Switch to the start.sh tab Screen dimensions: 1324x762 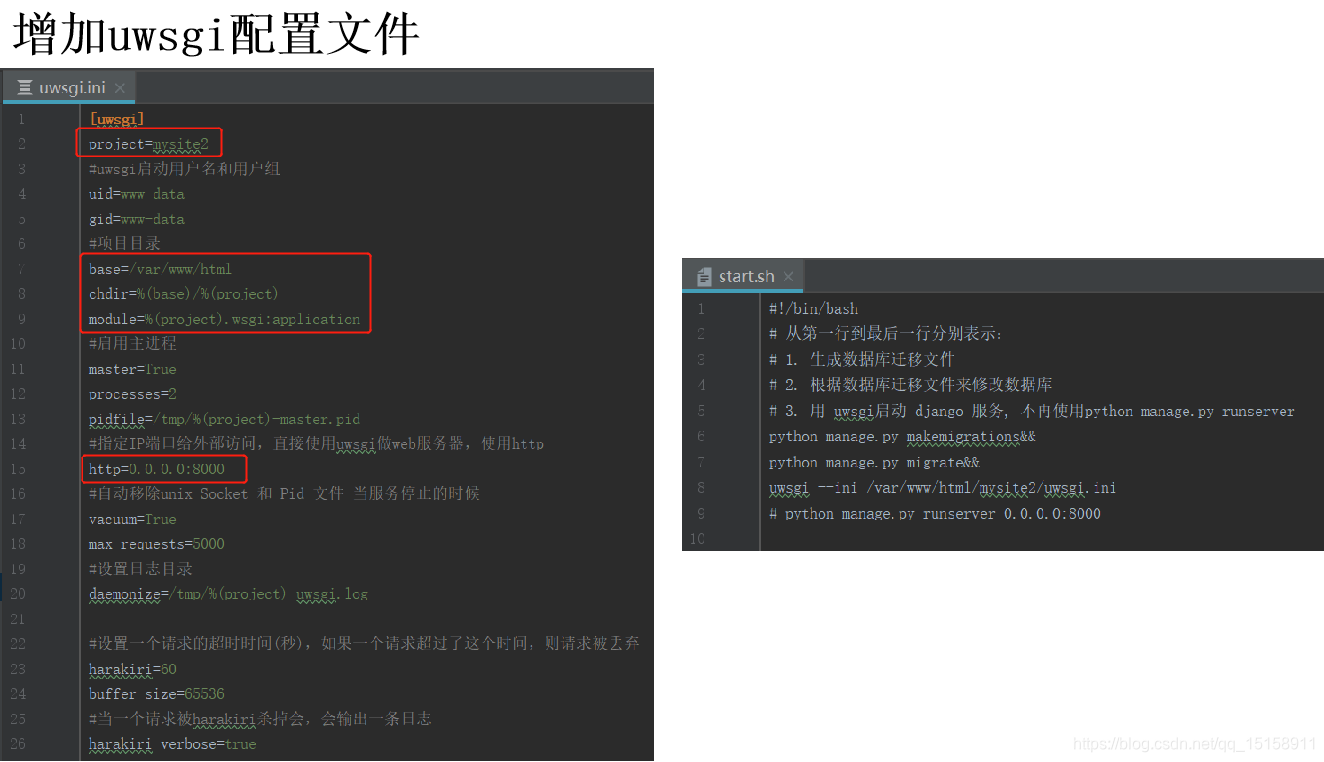[x=745, y=275]
